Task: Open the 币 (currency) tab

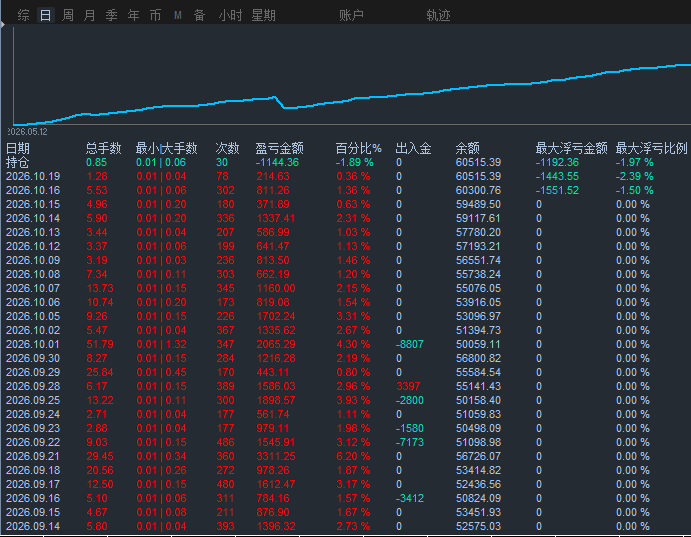Action: (x=156, y=15)
